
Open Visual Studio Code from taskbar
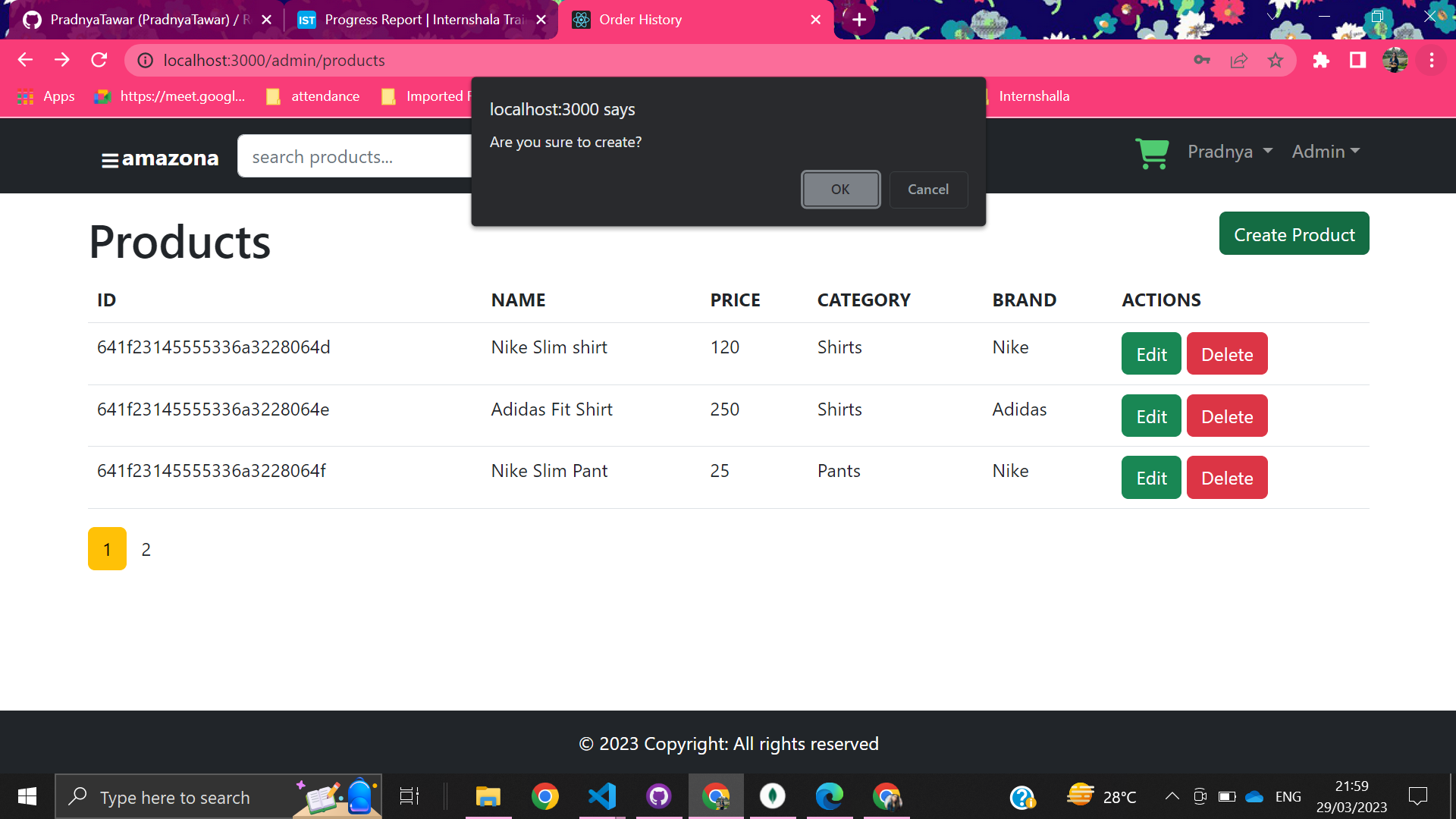tap(602, 796)
